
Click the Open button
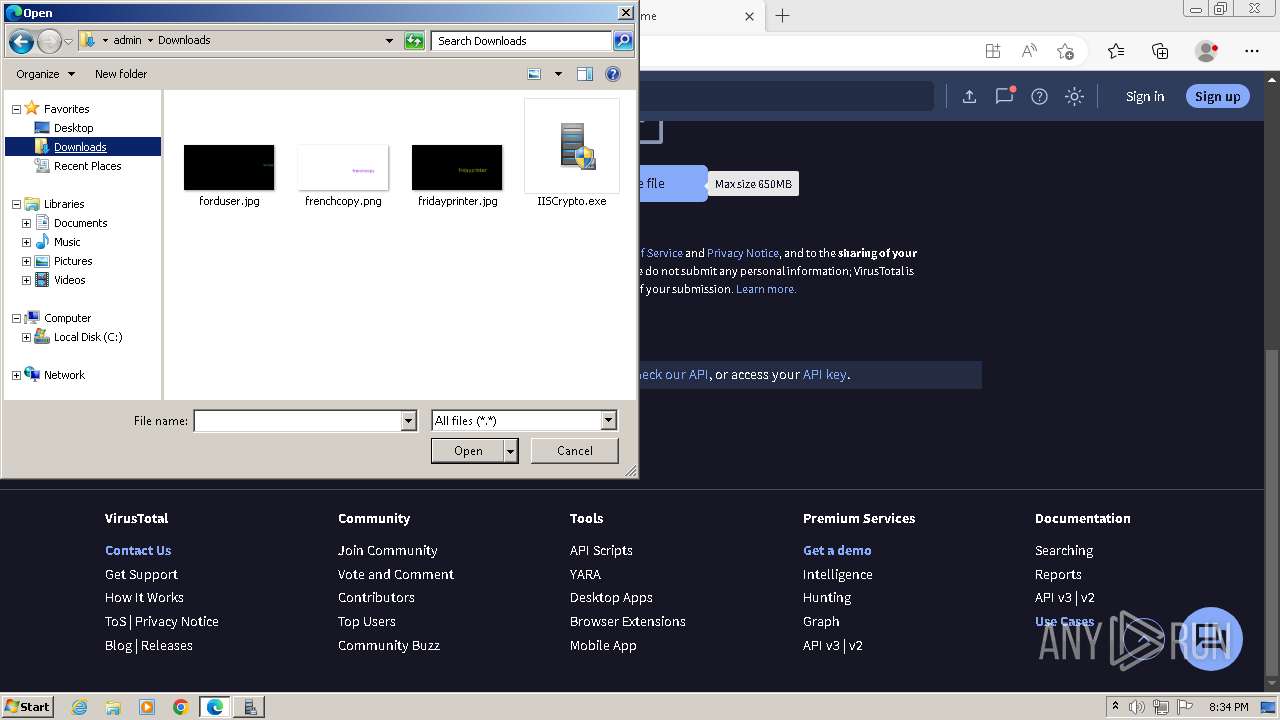click(x=468, y=451)
